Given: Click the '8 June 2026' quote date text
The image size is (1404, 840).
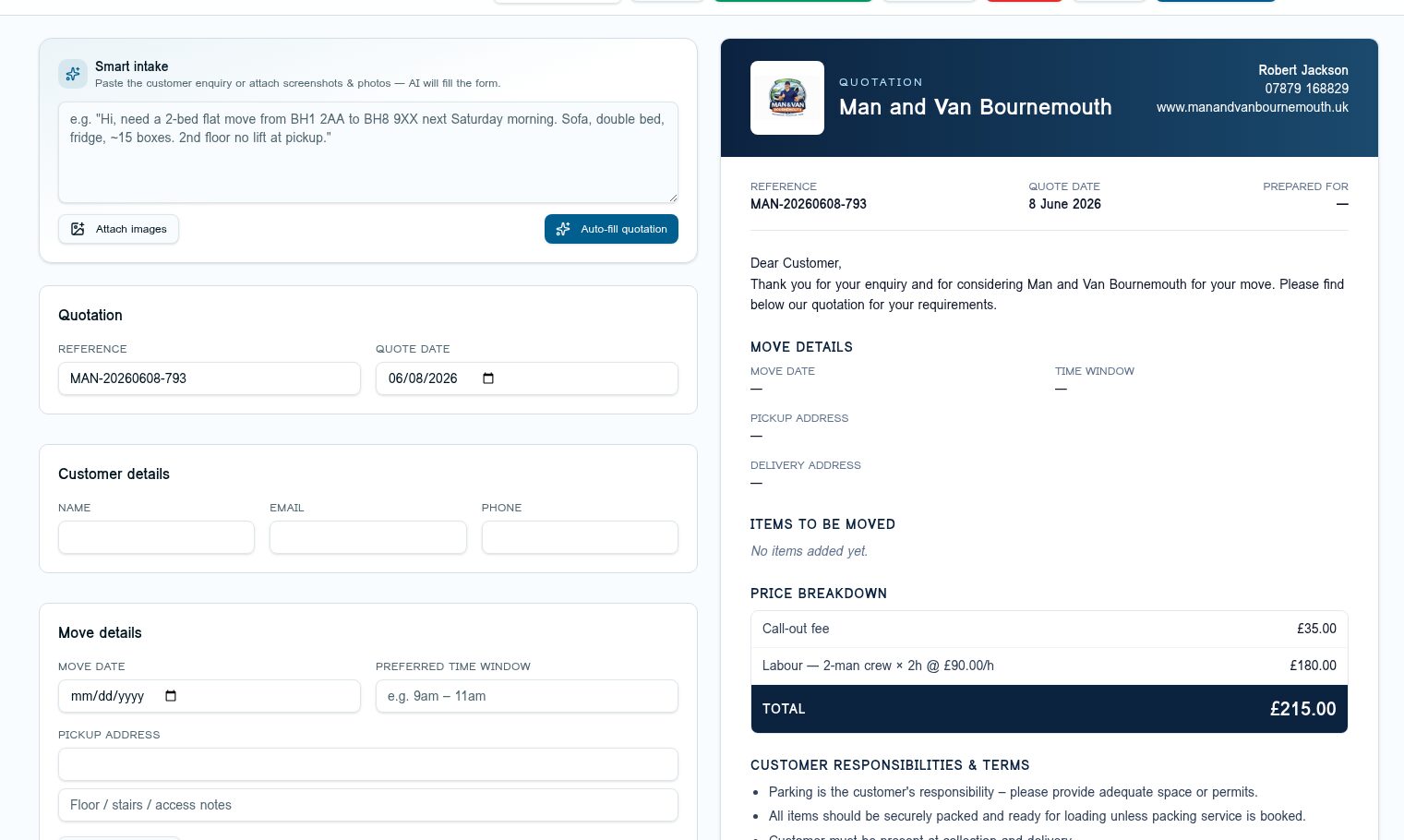Looking at the screenshot, I should pos(1065,204).
